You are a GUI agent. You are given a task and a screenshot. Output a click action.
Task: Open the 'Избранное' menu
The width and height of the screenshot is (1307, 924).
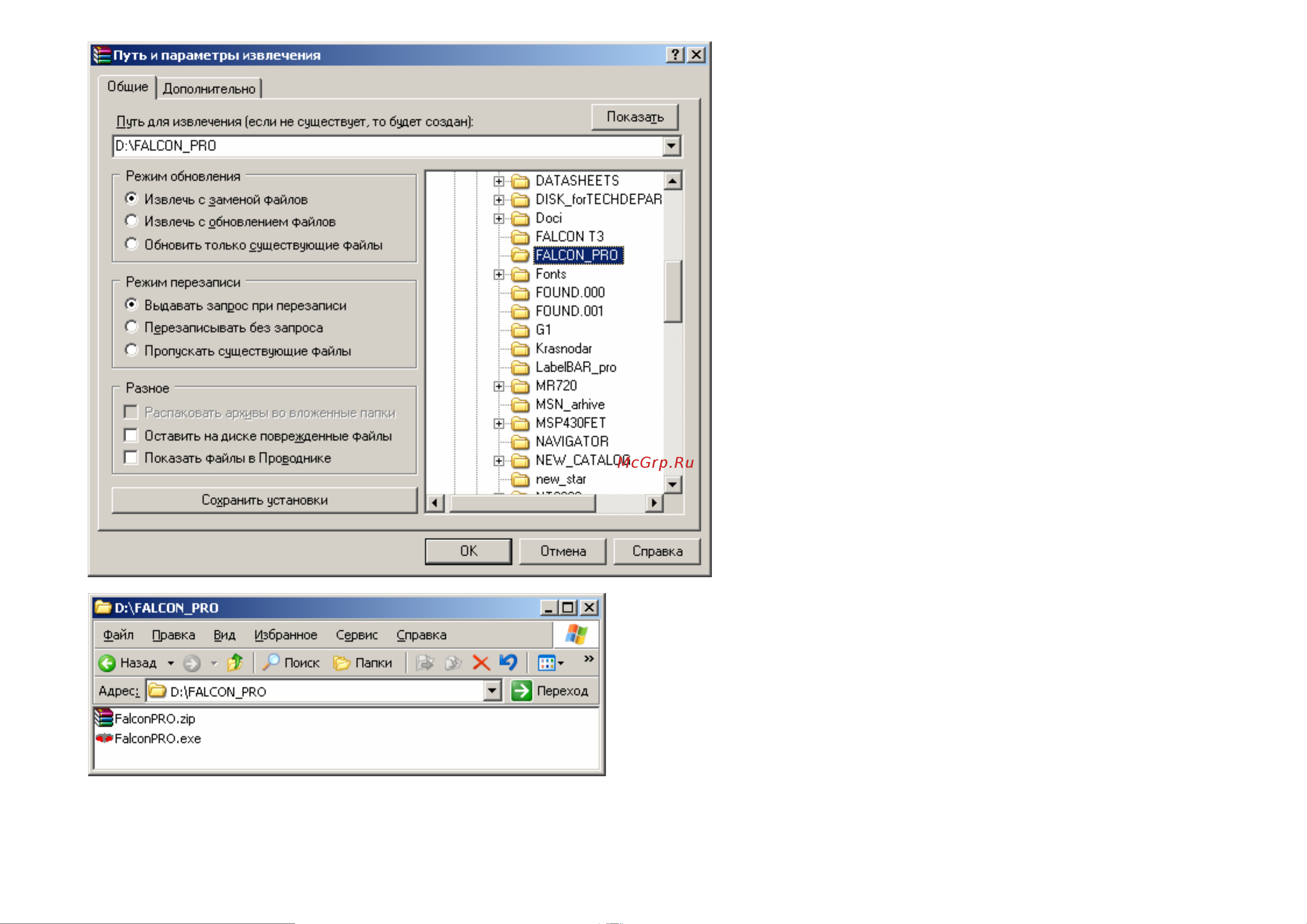tap(286, 635)
